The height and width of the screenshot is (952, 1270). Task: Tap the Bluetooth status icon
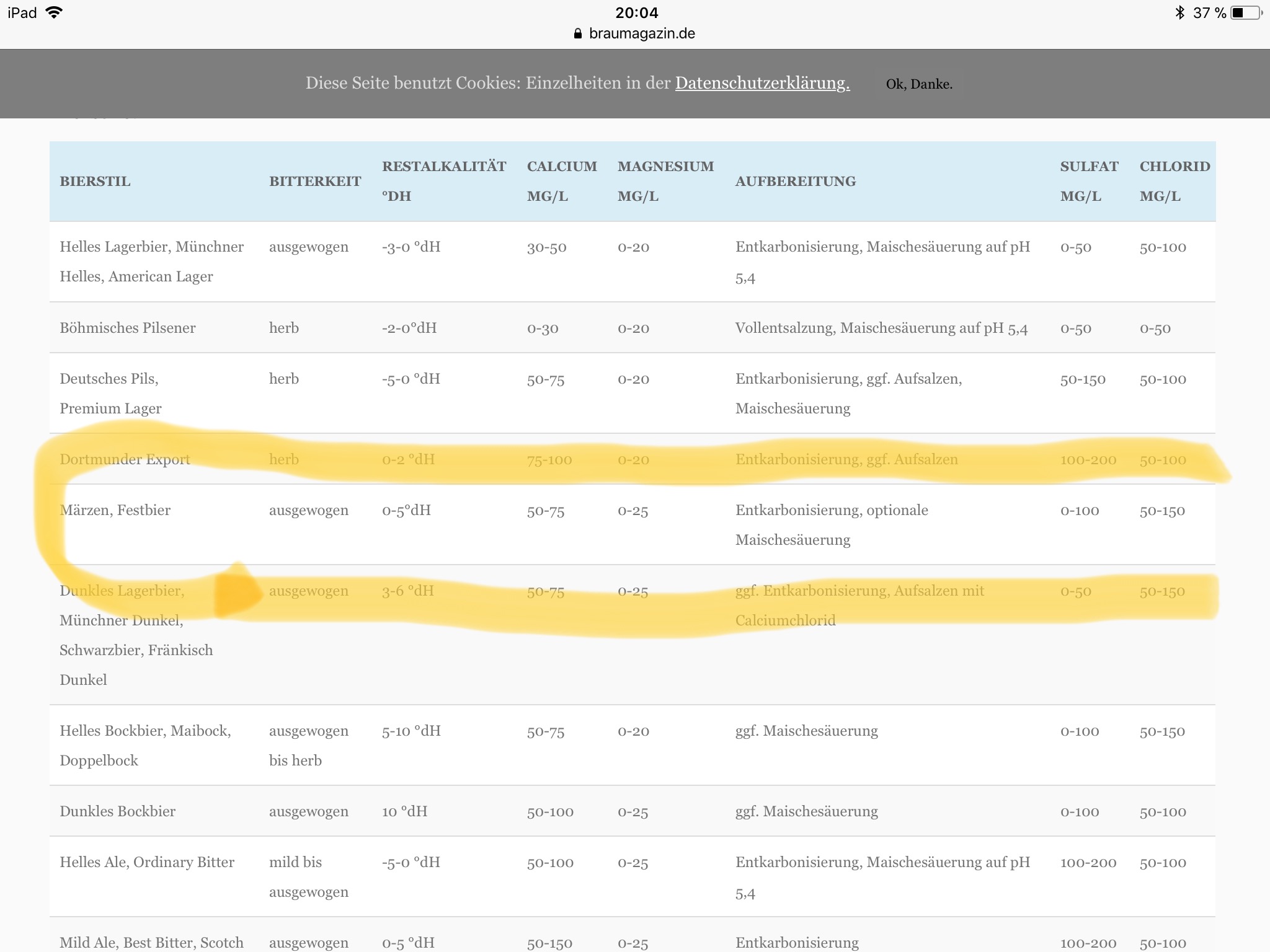click(x=1179, y=12)
